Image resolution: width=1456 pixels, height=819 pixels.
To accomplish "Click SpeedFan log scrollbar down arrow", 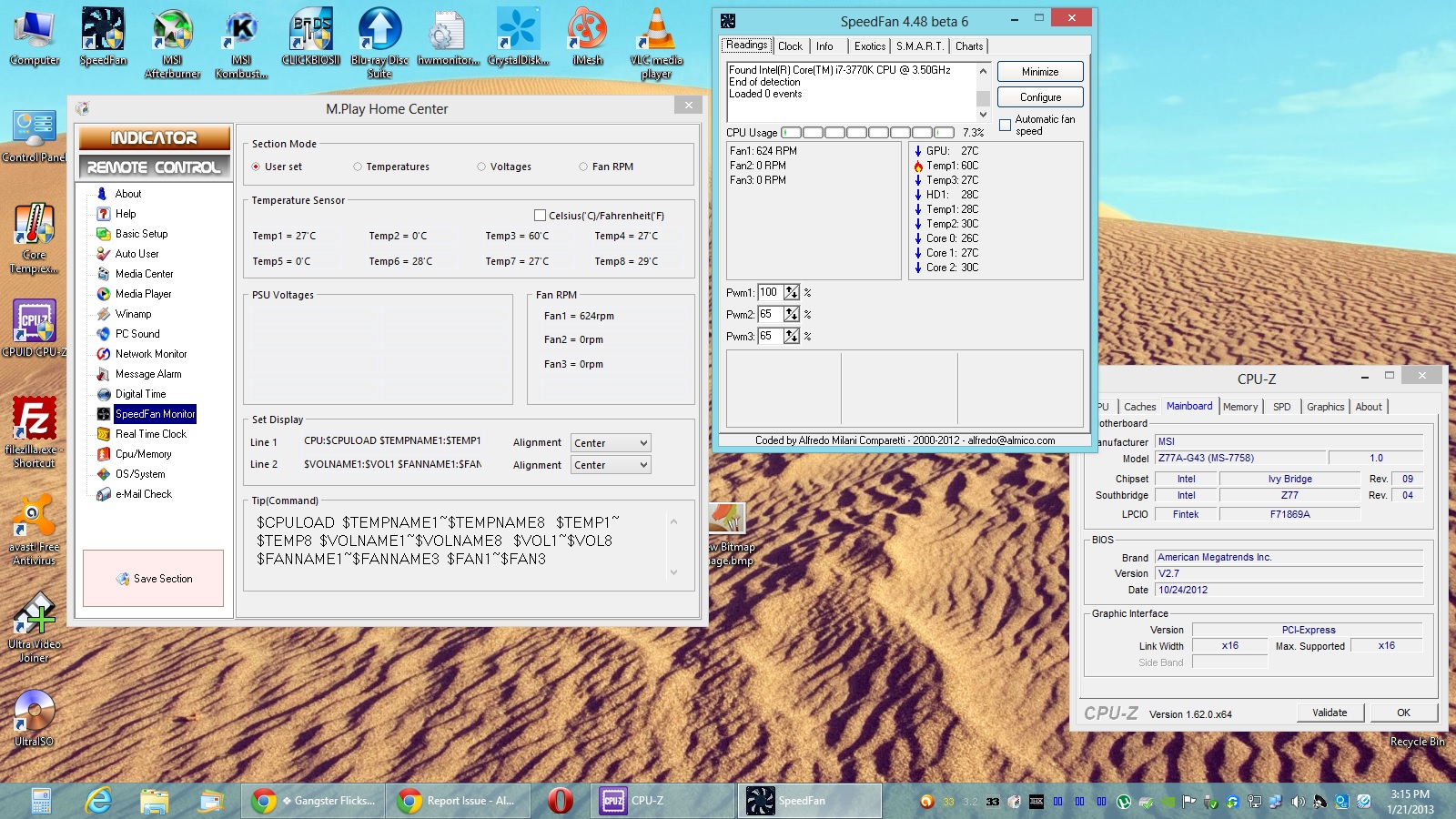I will (983, 115).
